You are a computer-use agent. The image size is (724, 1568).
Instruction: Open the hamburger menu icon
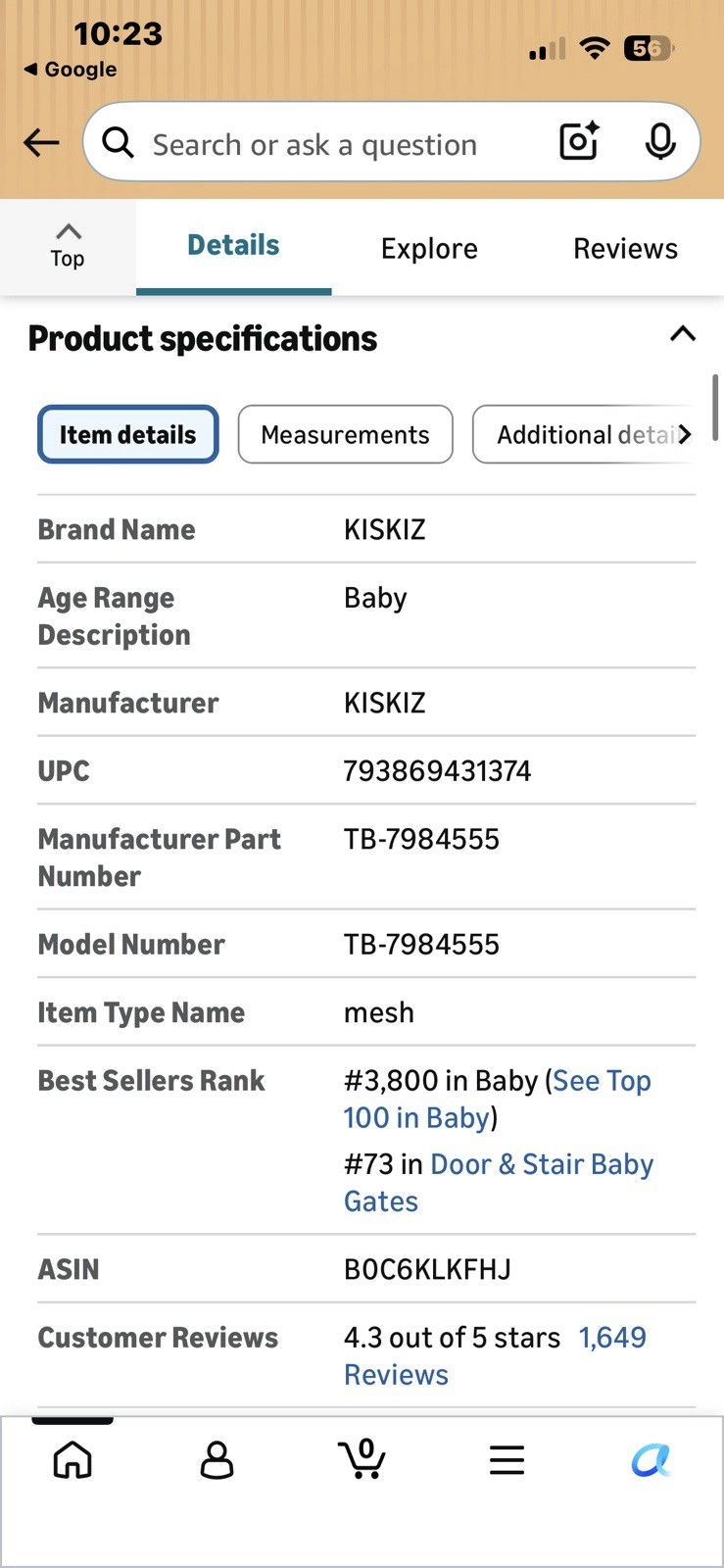coord(507,1460)
